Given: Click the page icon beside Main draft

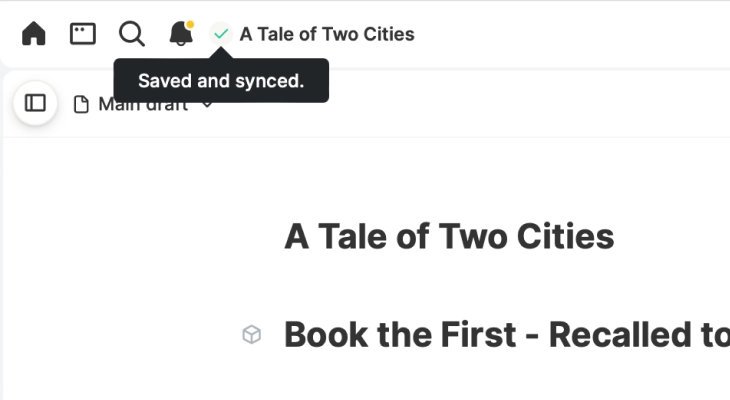Looking at the screenshot, I should point(81,104).
